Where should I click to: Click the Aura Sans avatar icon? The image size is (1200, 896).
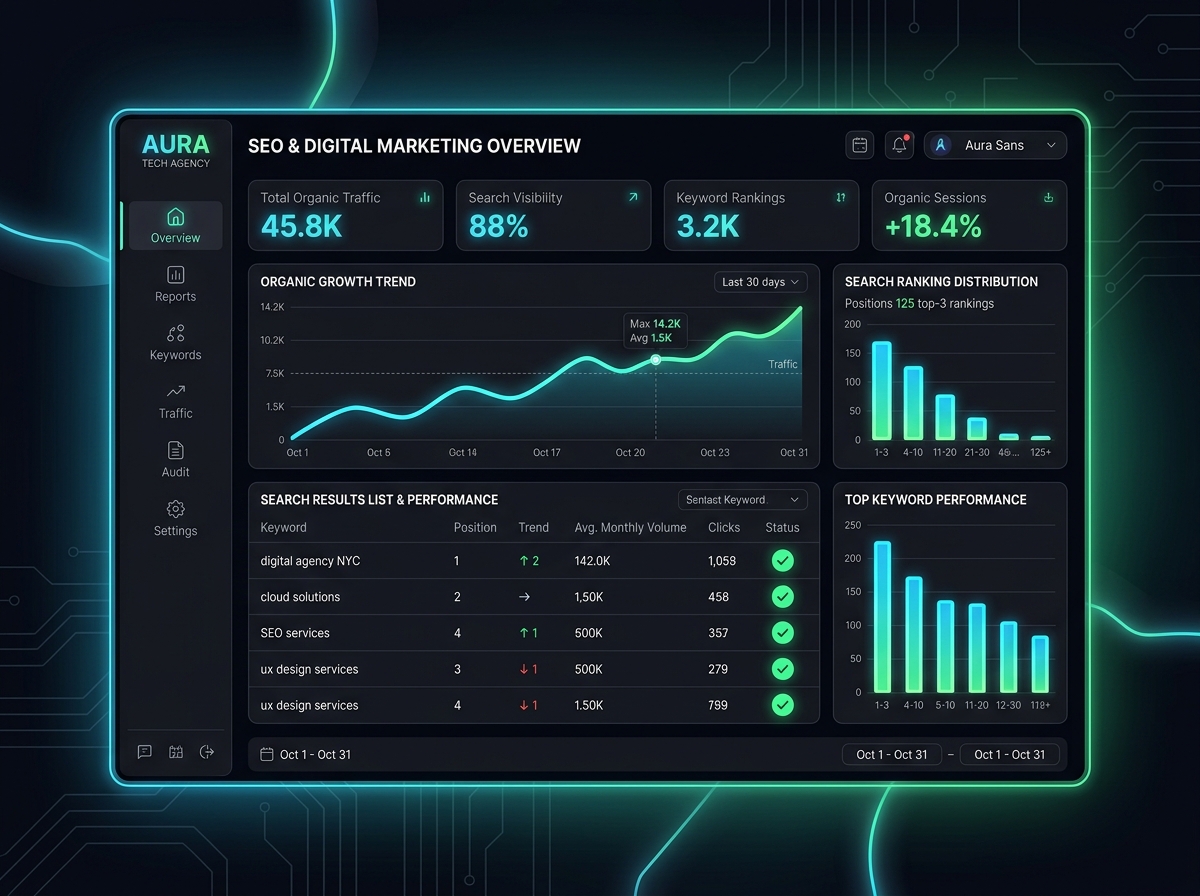[940, 145]
